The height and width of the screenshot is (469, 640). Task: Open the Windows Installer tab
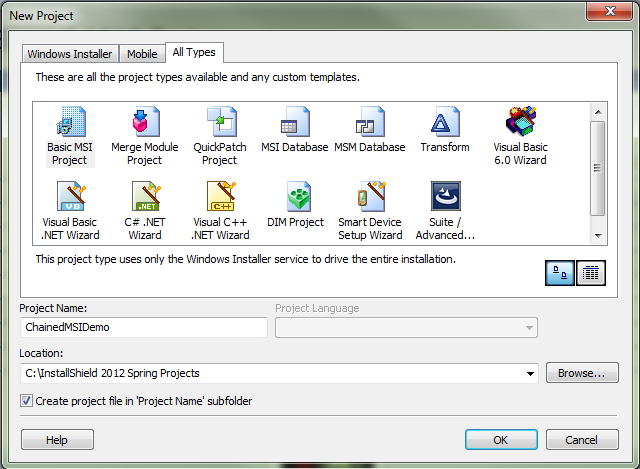pos(70,54)
